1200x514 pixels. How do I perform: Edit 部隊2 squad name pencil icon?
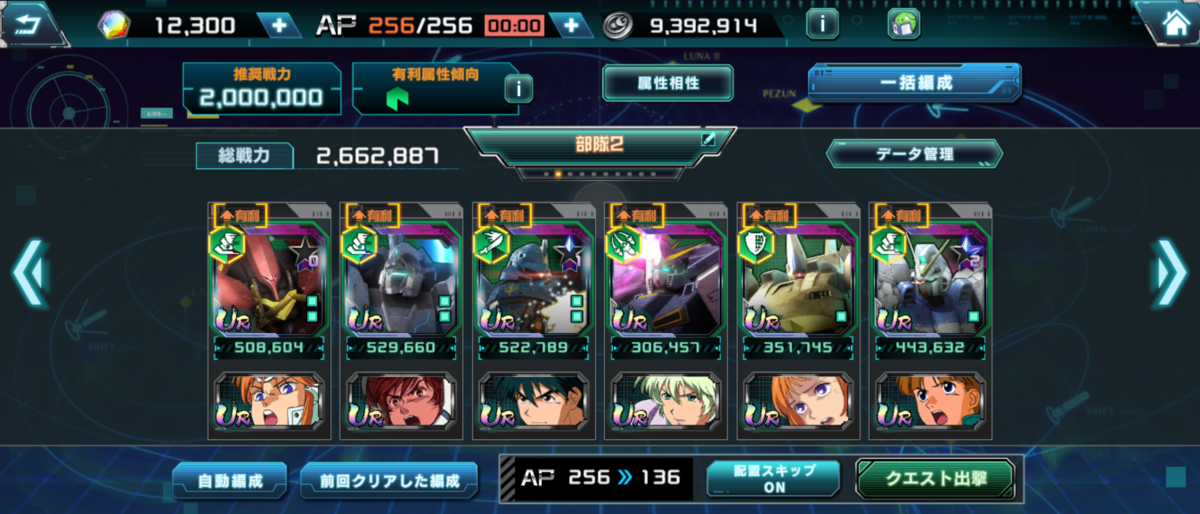click(708, 140)
